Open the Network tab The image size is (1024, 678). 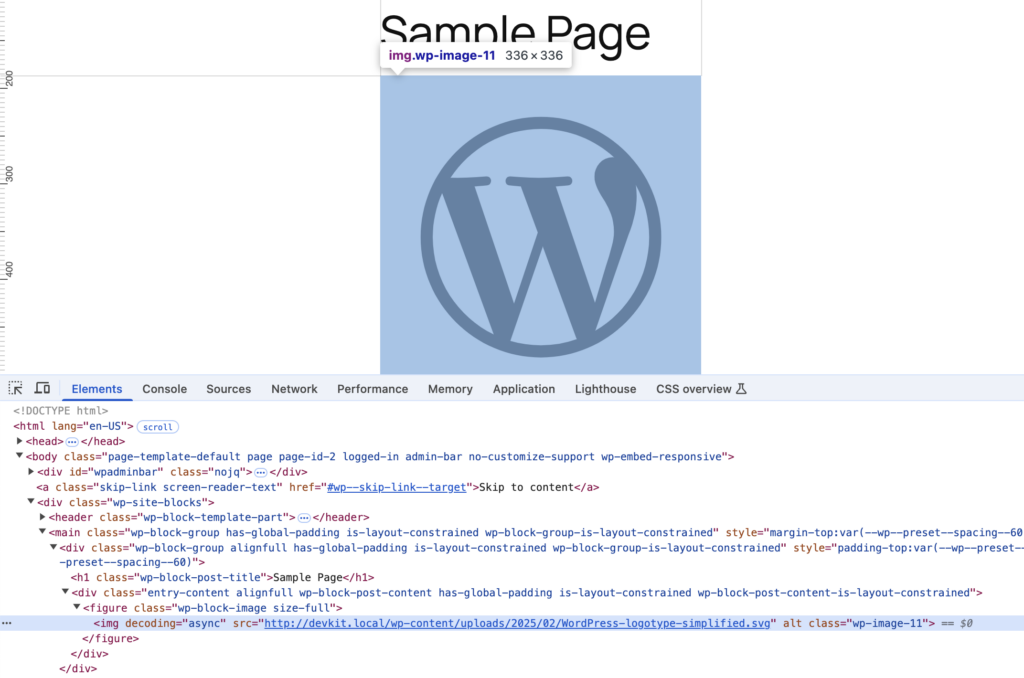pos(295,389)
